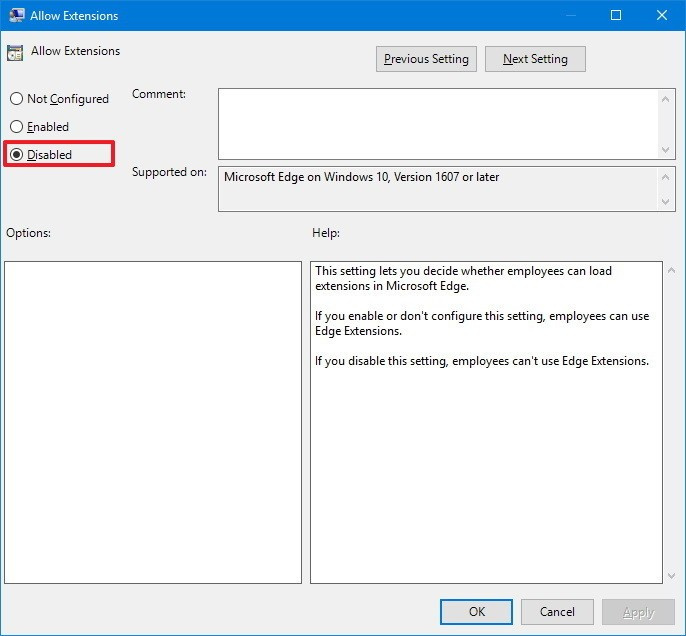Click the Allow Extensions setting icon in header
Image resolution: width=686 pixels, height=636 pixels.
click(x=15, y=53)
